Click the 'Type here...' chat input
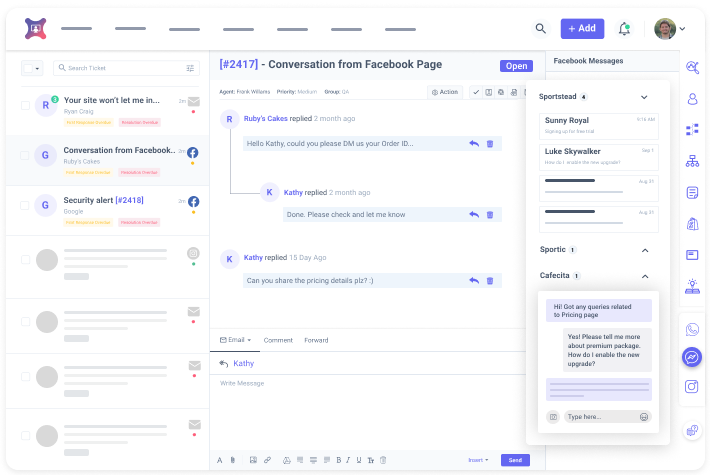 click(x=598, y=416)
